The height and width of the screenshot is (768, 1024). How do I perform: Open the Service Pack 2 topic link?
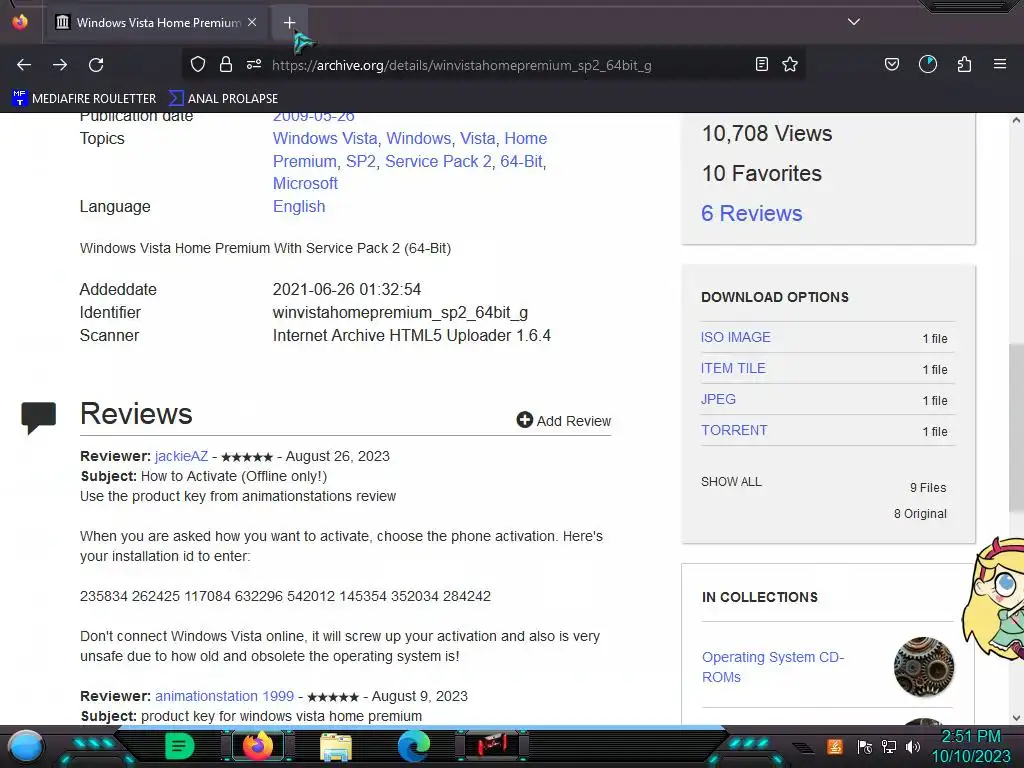point(438,161)
